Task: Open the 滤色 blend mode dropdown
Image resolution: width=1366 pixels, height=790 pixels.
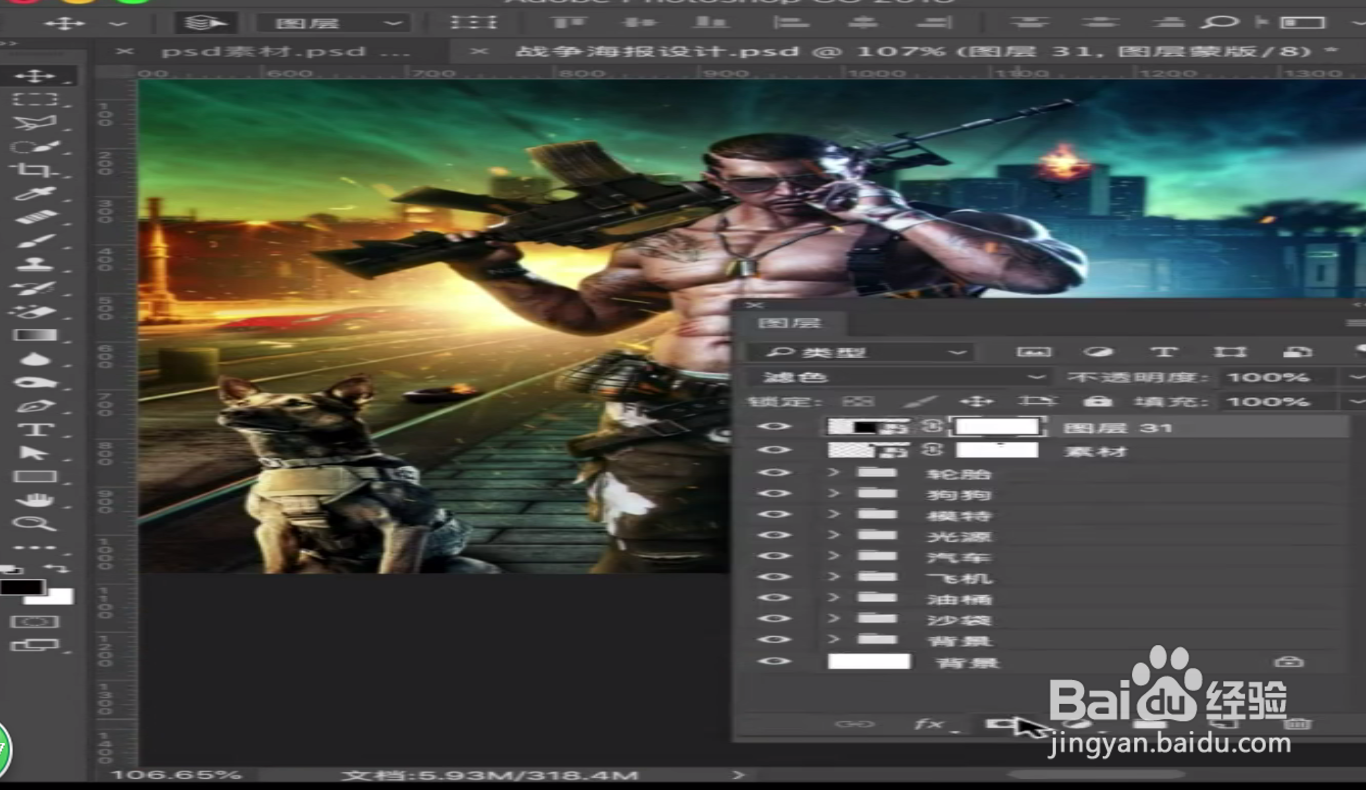Action: (900, 377)
